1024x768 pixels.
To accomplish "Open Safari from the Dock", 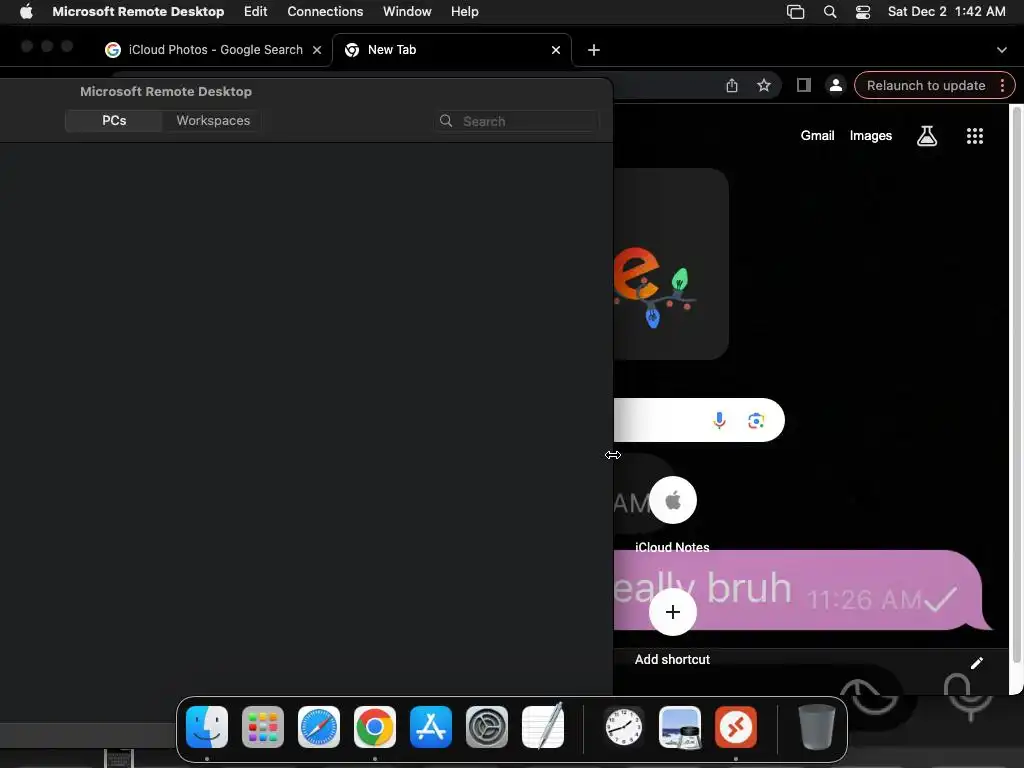I will [x=319, y=727].
